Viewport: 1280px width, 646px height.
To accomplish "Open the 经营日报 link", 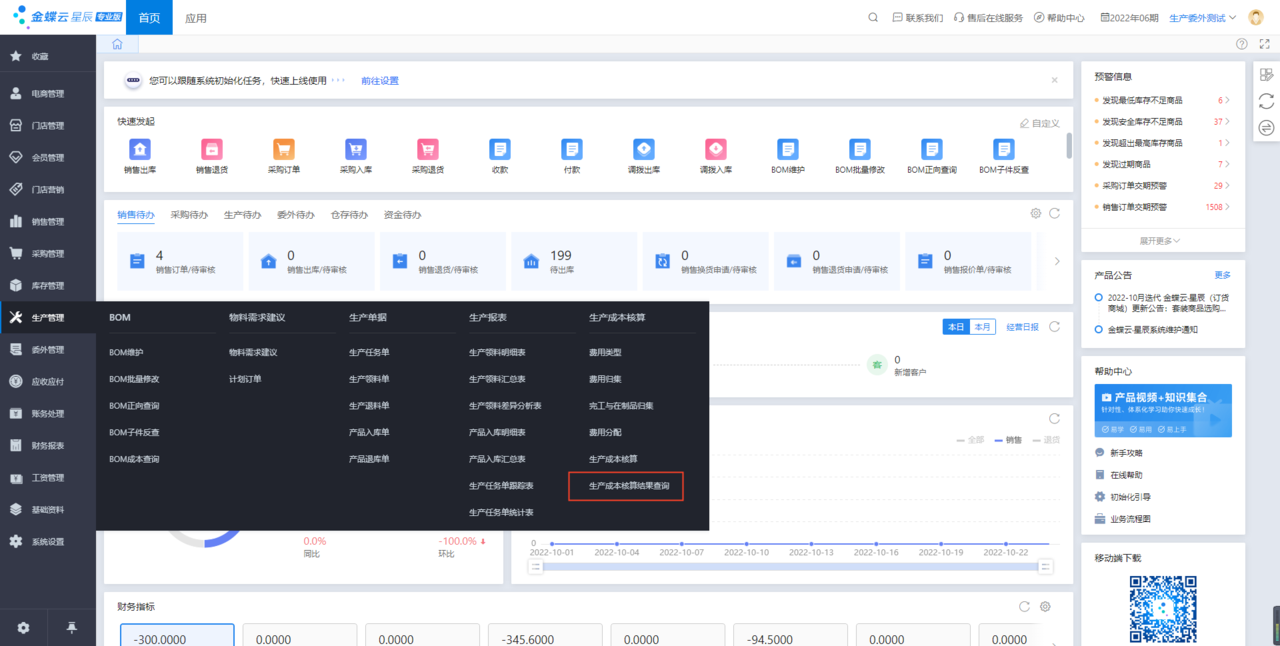I will click(x=1022, y=327).
